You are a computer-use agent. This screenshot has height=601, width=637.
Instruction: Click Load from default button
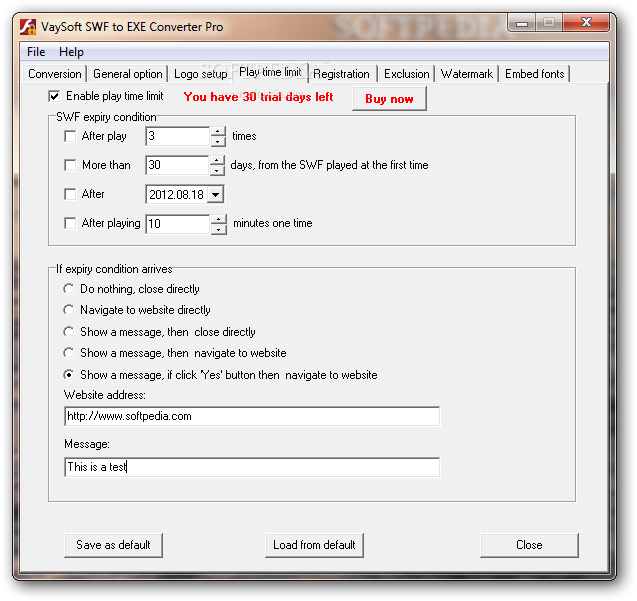tap(314, 545)
